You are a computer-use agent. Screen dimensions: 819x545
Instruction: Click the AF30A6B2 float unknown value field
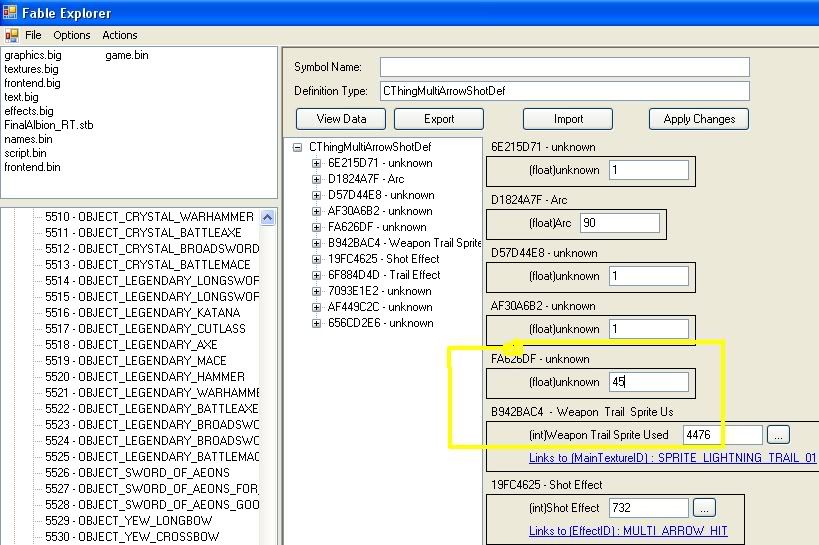(649, 329)
